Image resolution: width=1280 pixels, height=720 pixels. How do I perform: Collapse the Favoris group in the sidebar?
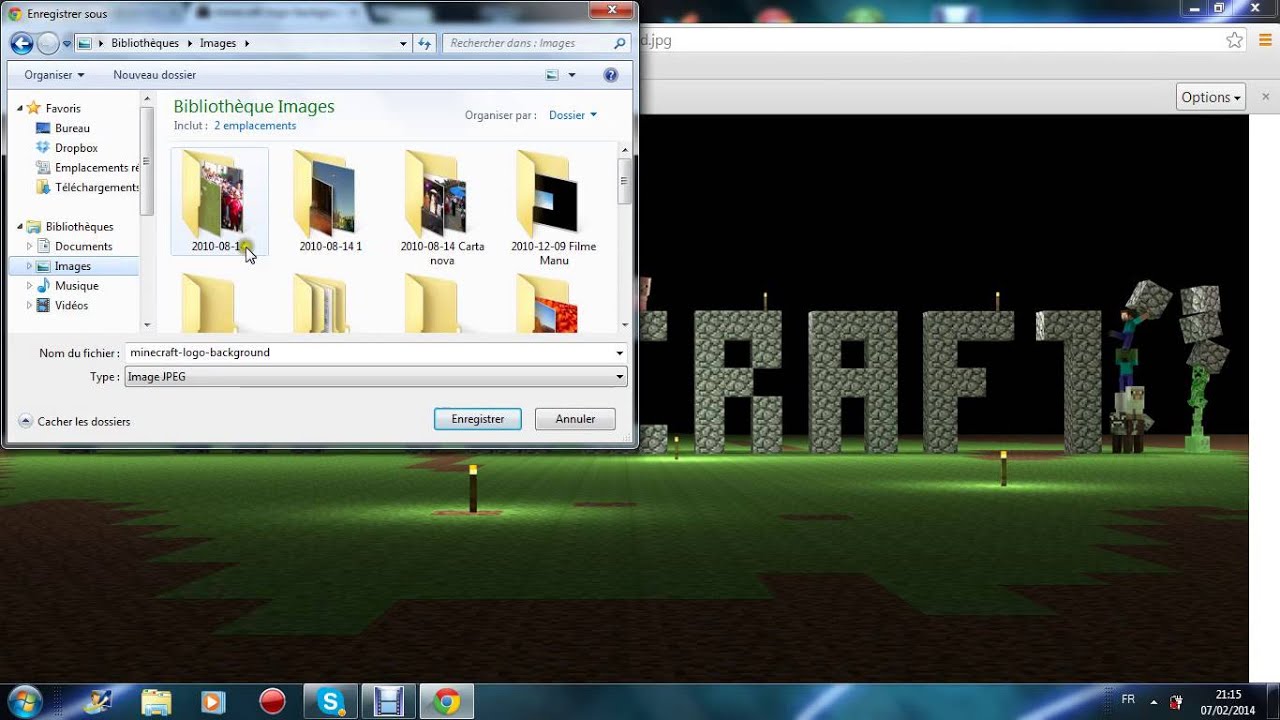(x=19, y=108)
